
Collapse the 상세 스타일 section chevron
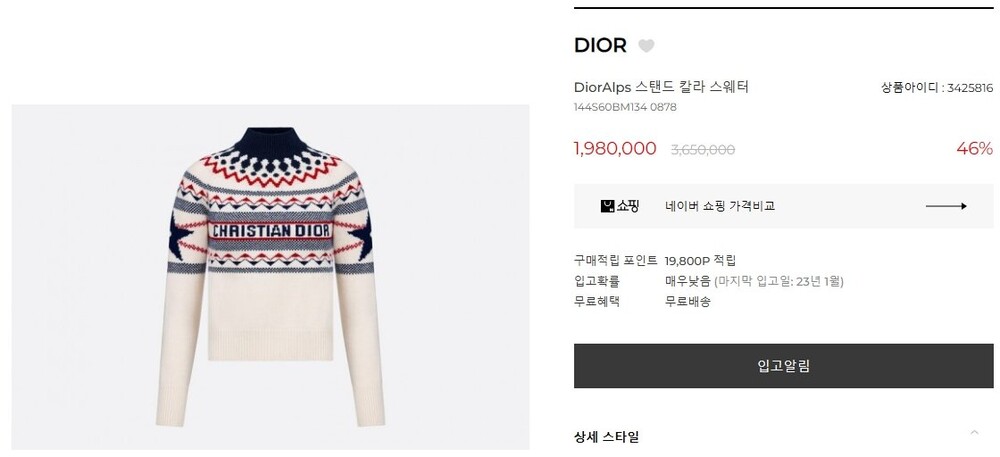974,433
